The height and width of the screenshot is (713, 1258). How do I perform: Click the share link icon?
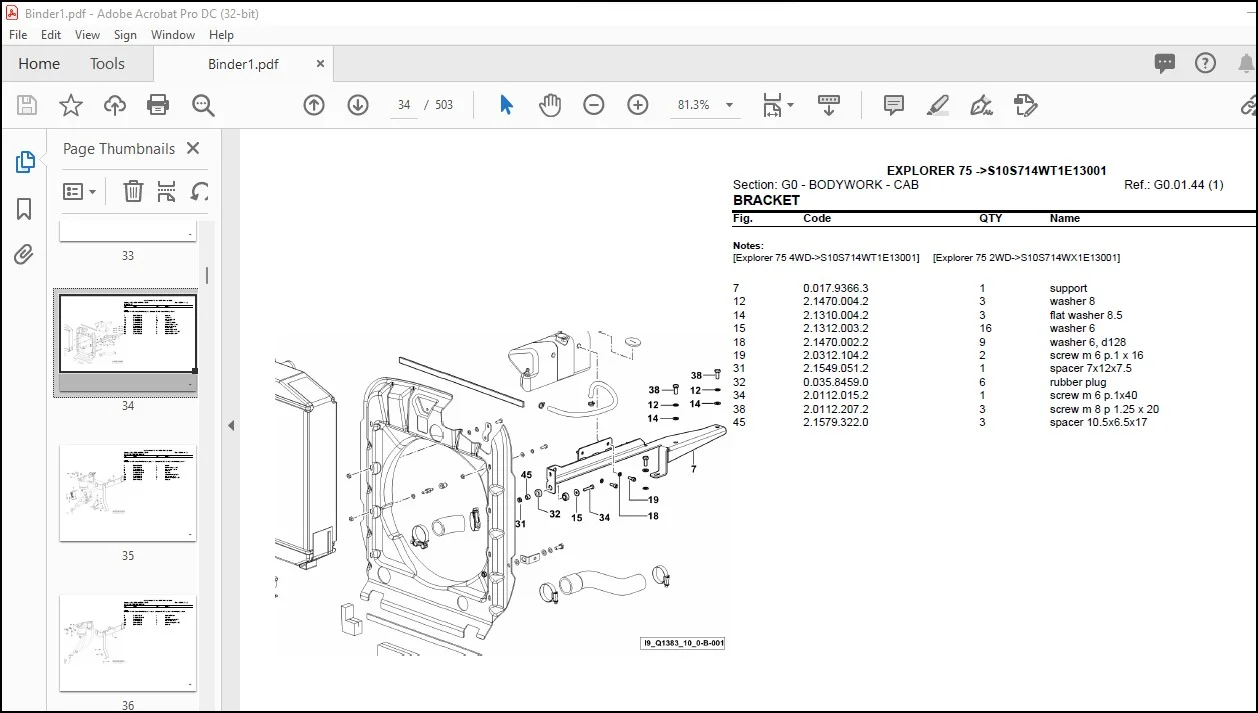coord(1248,105)
